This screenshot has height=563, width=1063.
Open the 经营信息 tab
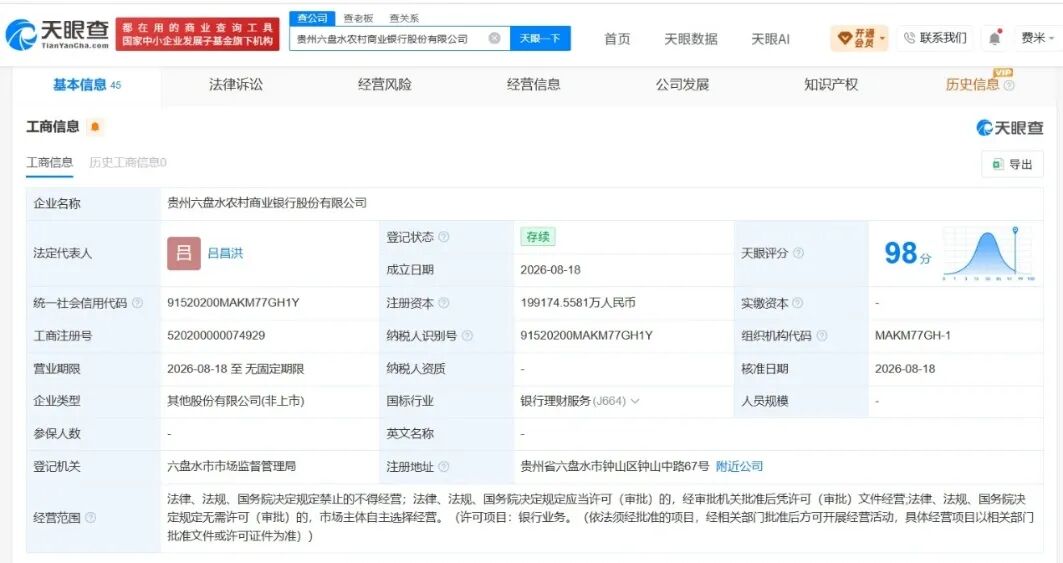coord(534,85)
